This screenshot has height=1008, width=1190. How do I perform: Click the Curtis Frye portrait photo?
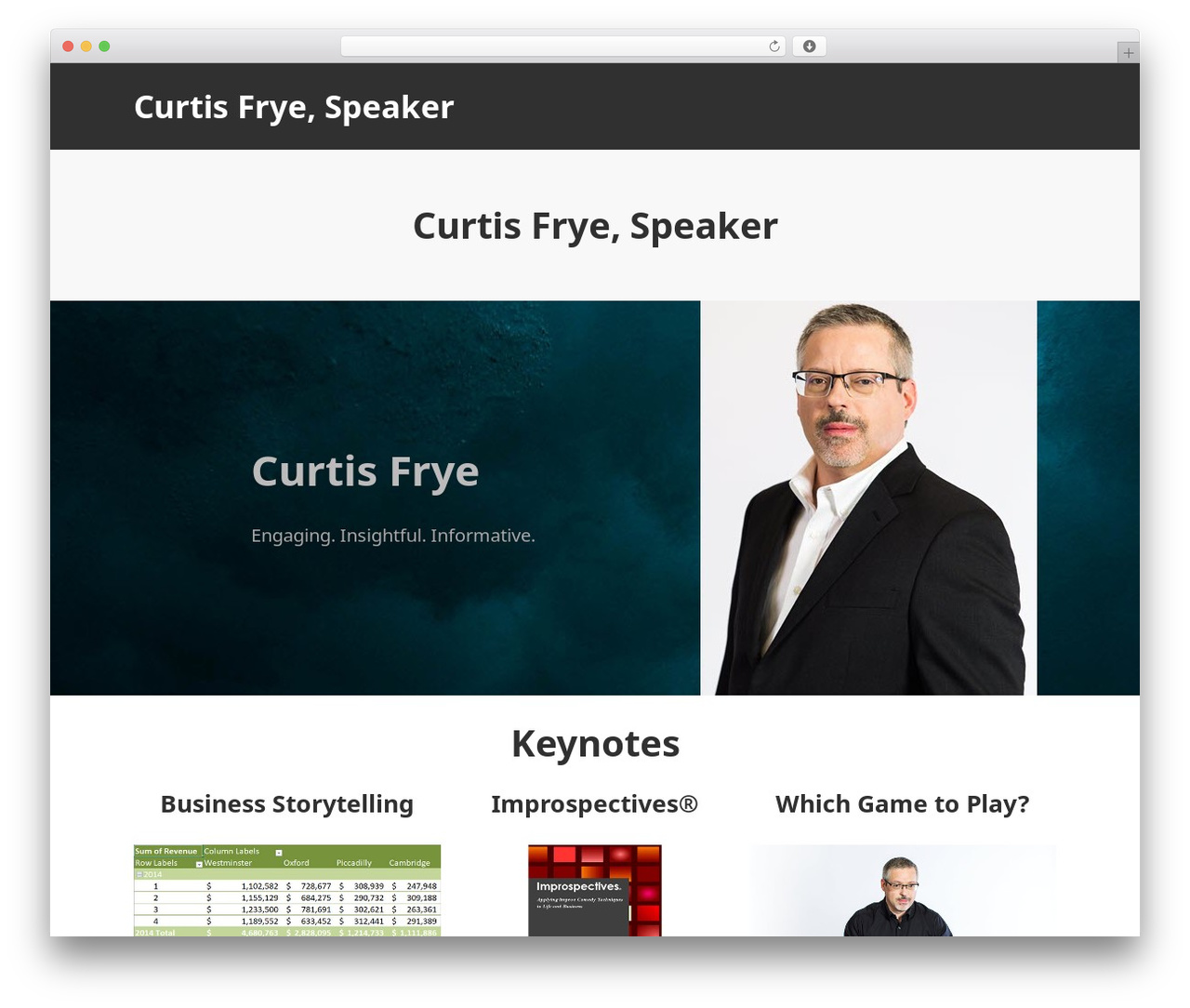coord(868,498)
